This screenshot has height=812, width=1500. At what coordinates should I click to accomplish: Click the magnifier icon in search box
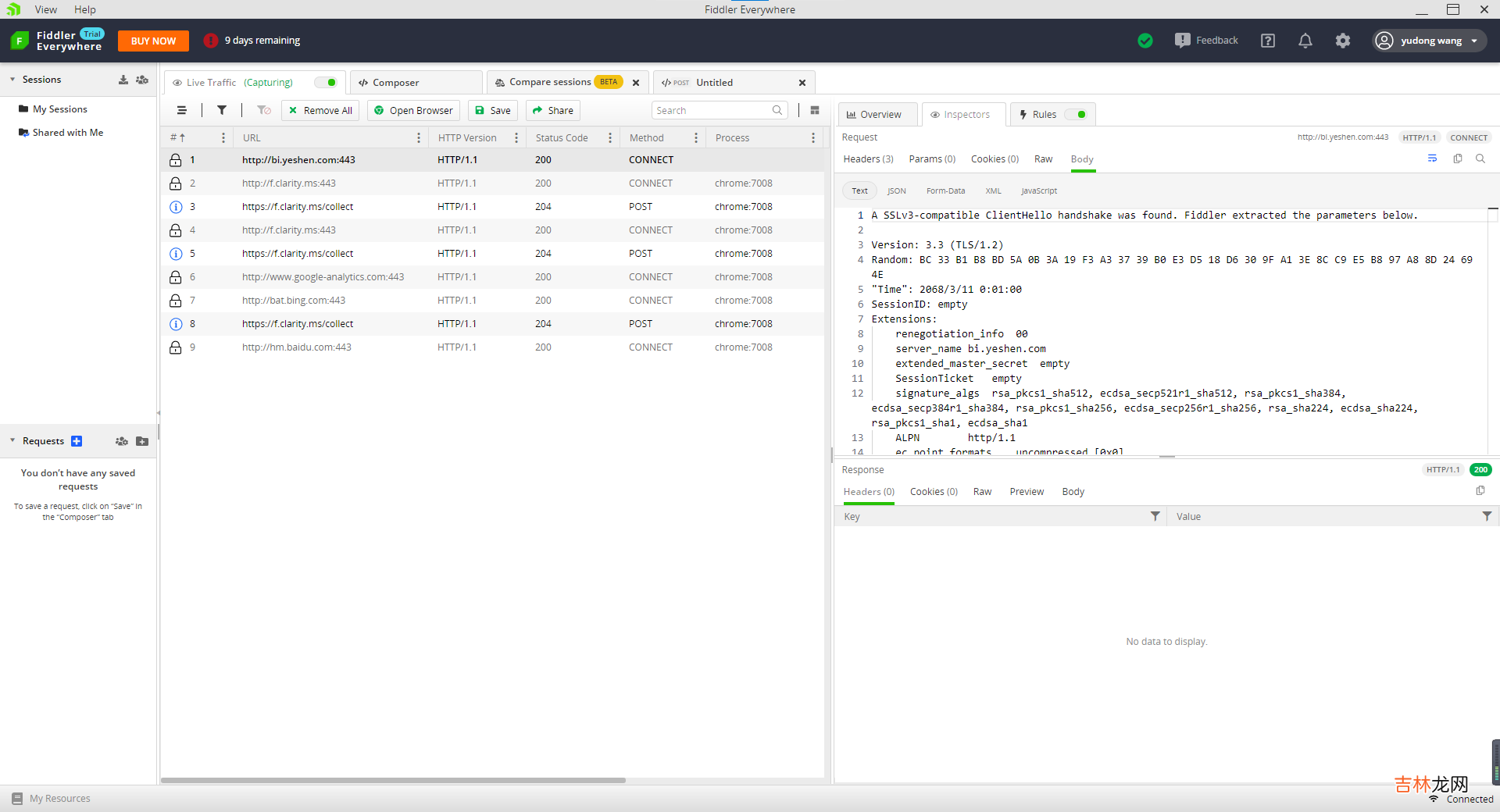coord(777,110)
